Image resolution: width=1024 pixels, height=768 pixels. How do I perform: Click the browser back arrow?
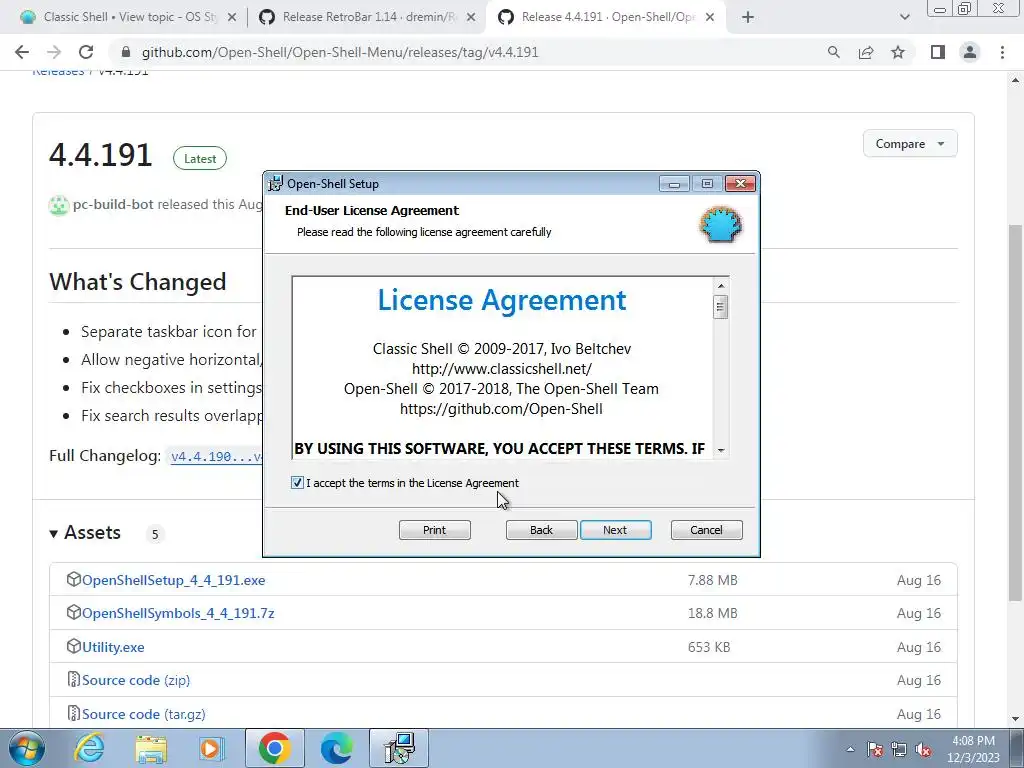point(22,52)
